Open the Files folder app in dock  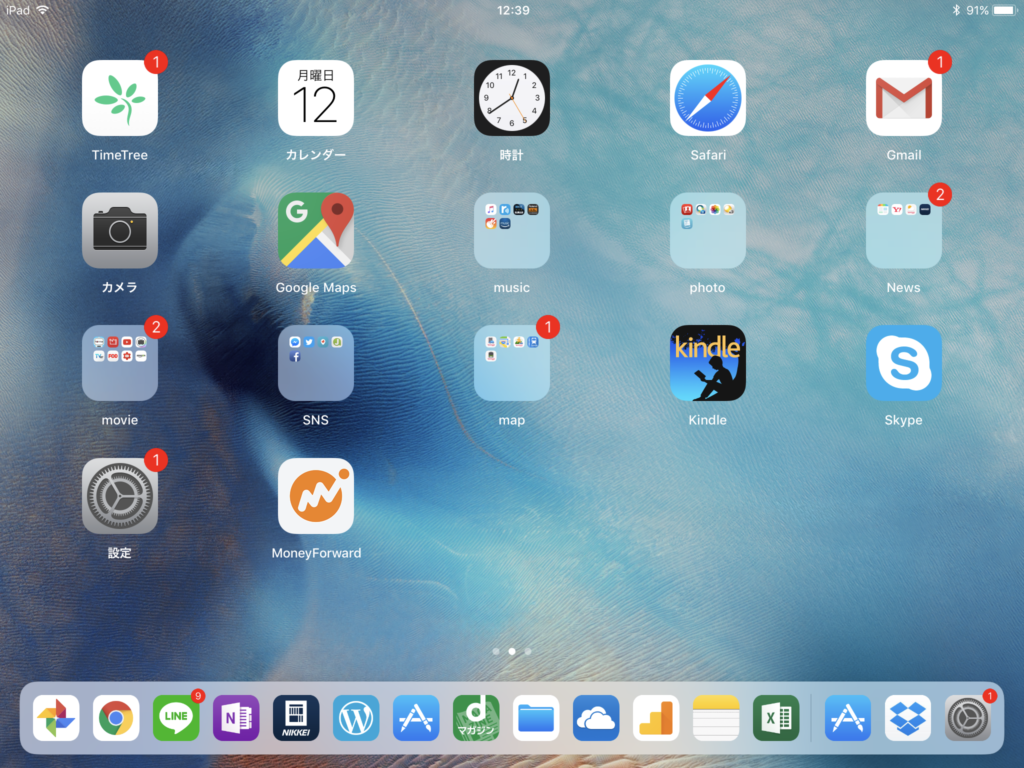point(536,718)
